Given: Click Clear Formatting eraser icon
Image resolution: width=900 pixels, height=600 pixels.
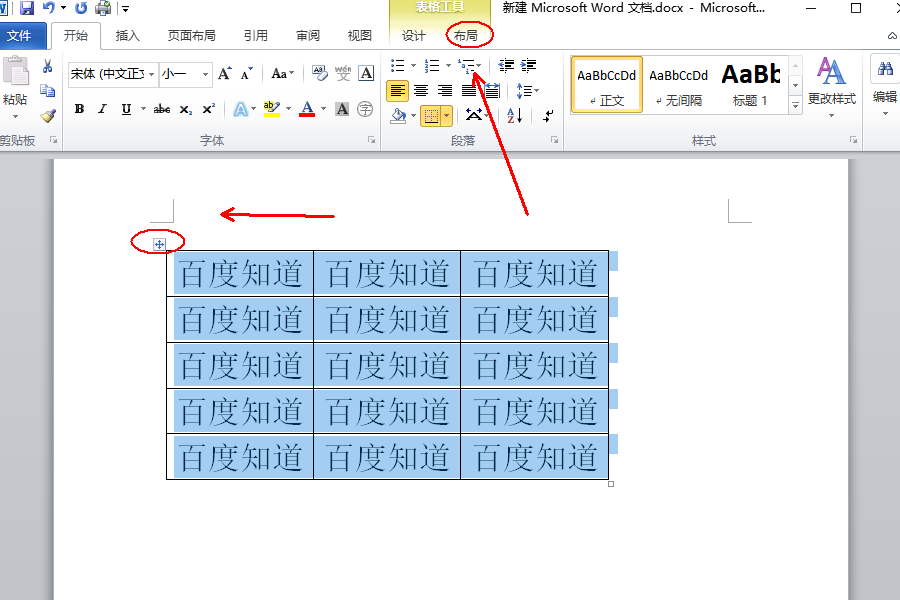Looking at the screenshot, I should coord(320,73).
